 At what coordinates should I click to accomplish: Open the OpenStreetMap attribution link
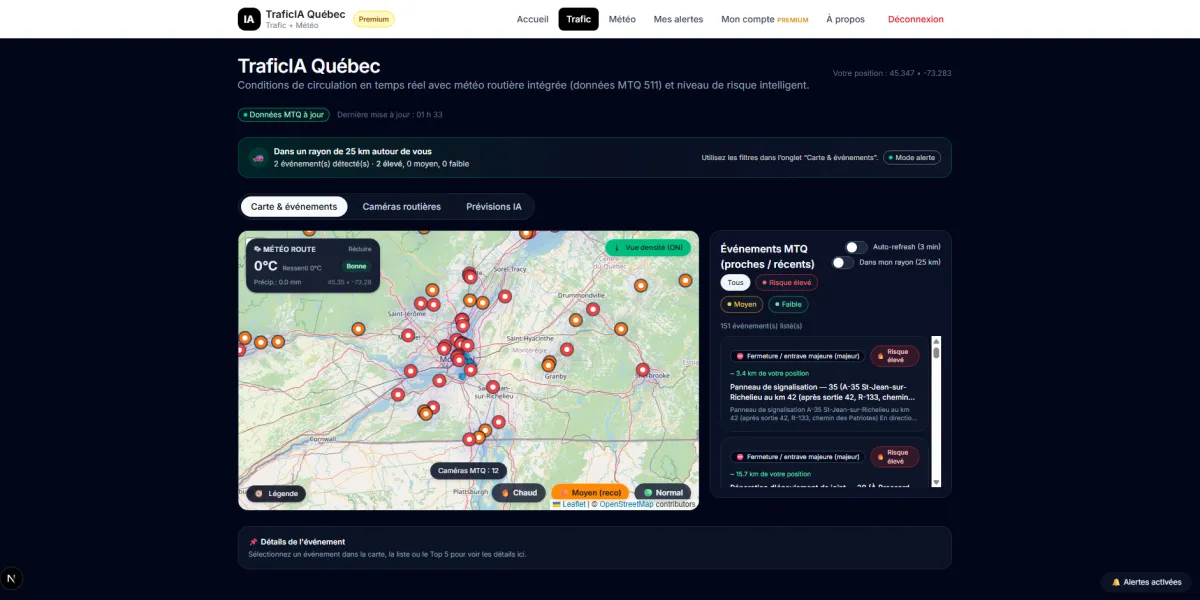[x=626, y=504]
